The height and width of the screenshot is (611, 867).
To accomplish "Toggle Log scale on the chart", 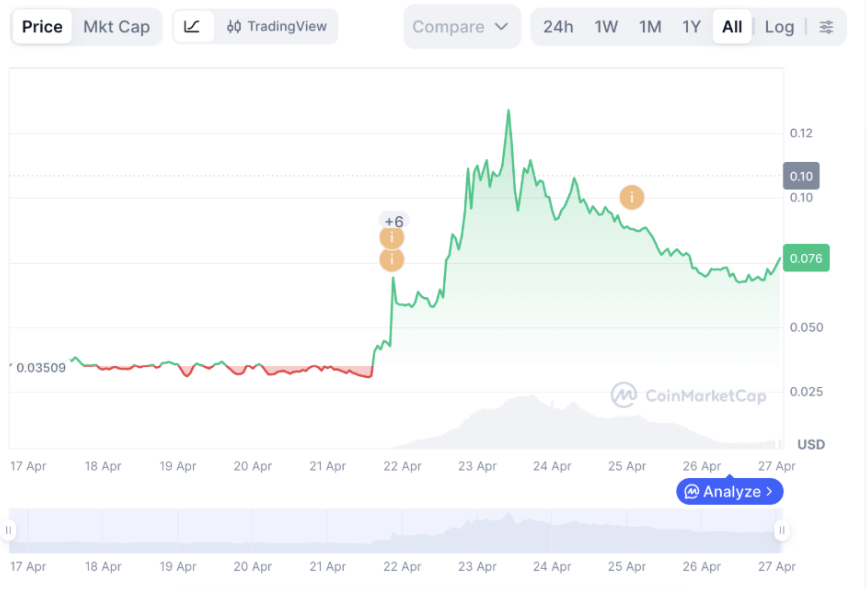I will pyautogui.click(x=779, y=27).
